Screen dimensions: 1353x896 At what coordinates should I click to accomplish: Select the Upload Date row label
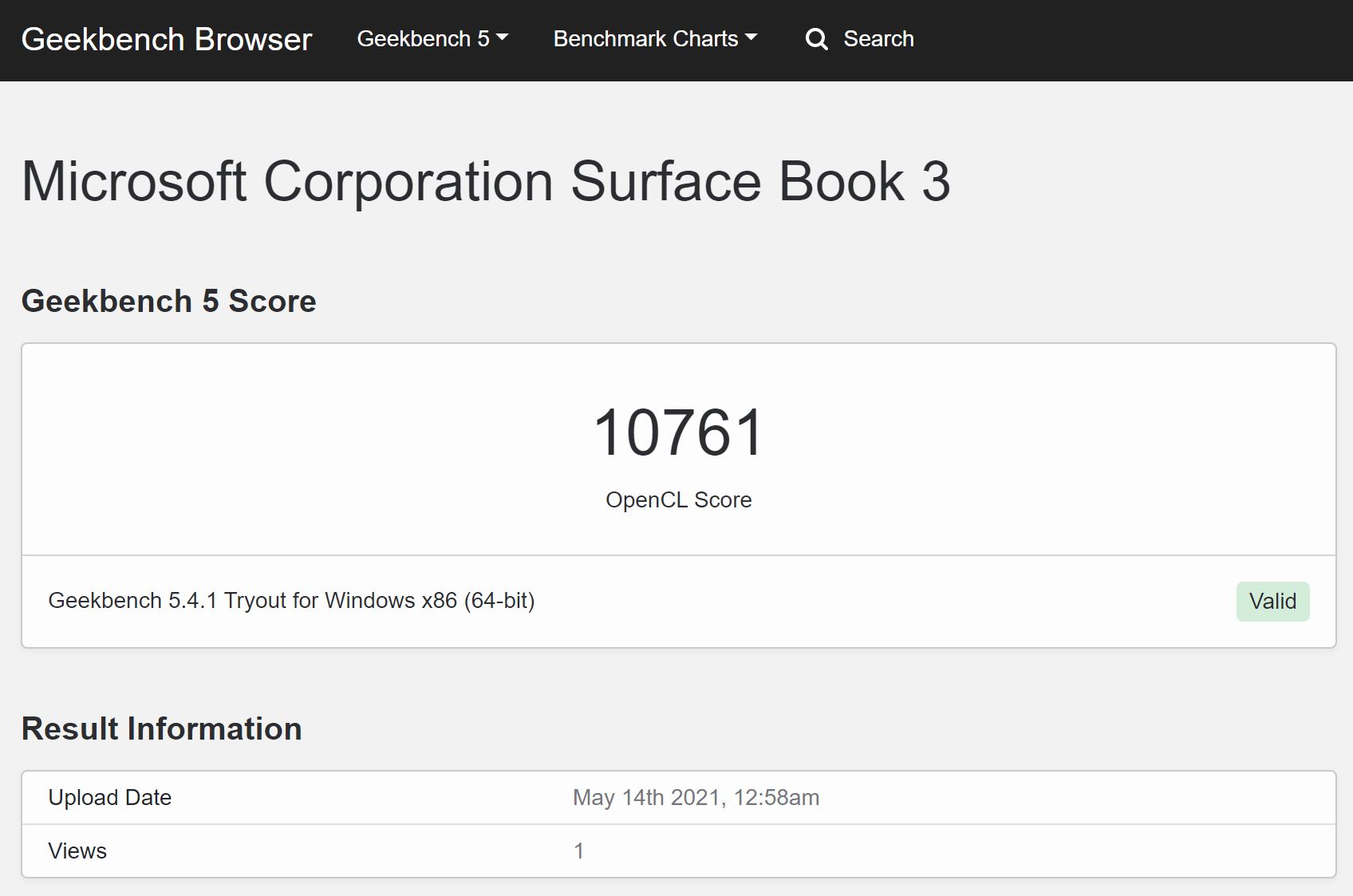click(x=110, y=797)
